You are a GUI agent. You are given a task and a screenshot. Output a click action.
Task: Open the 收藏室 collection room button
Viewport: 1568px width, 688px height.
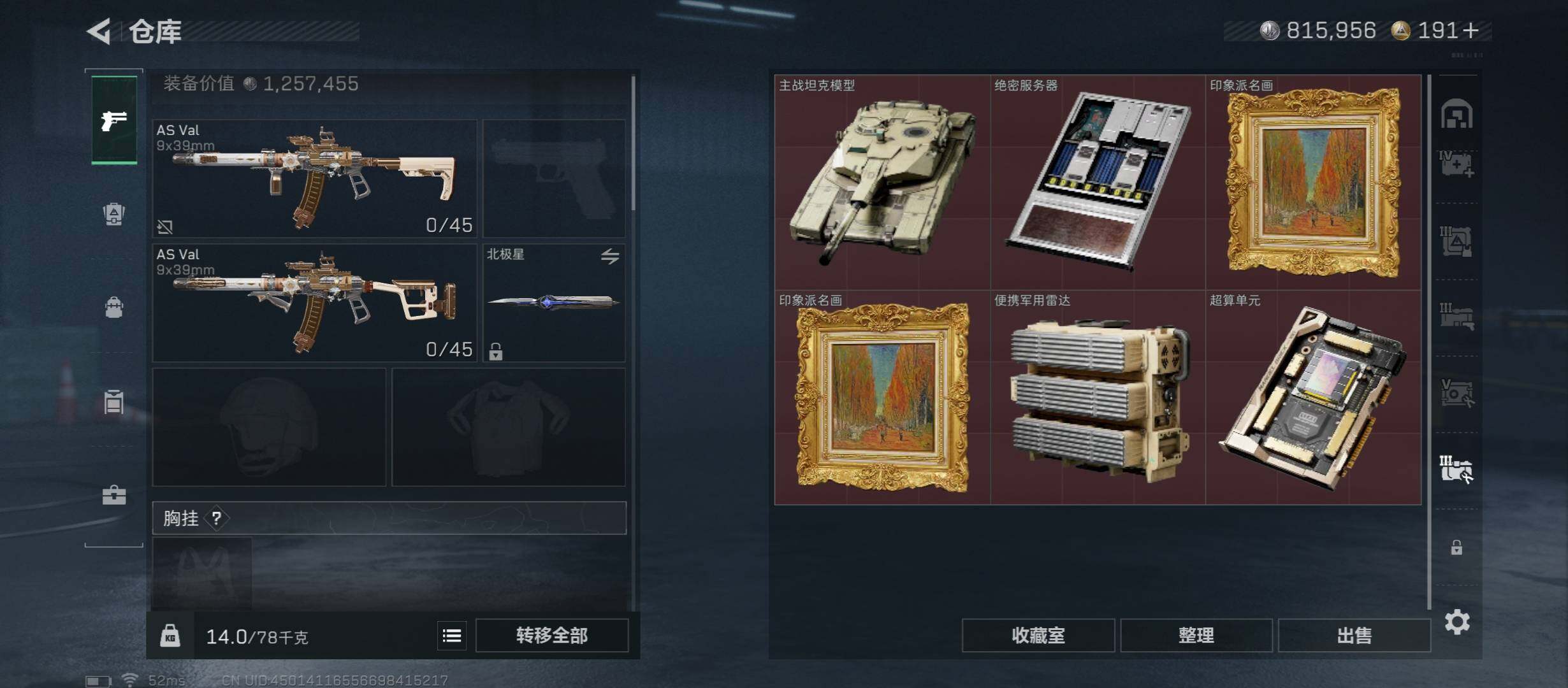pos(1038,635)
